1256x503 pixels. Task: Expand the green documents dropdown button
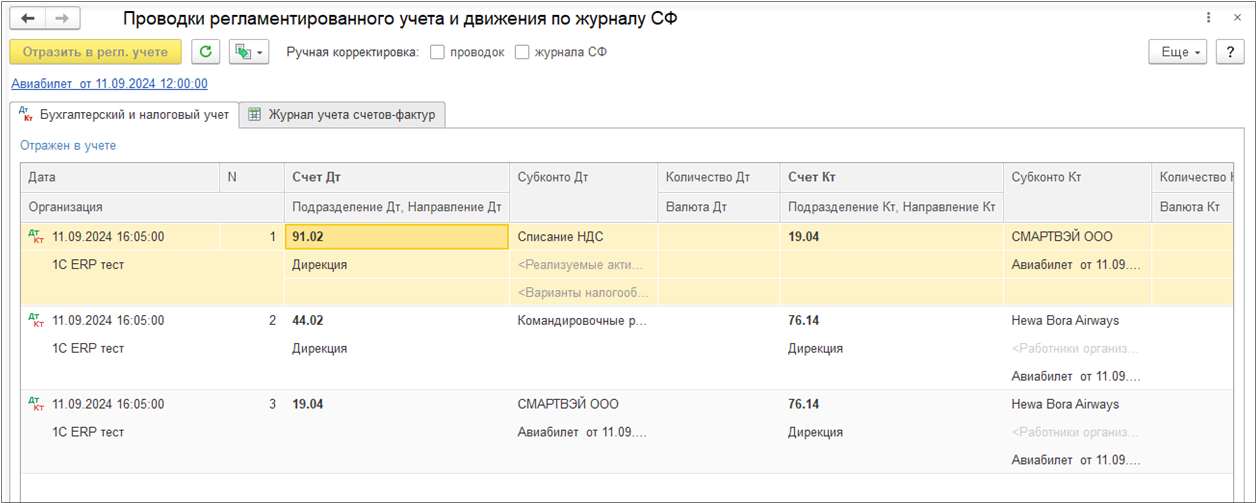249,52
